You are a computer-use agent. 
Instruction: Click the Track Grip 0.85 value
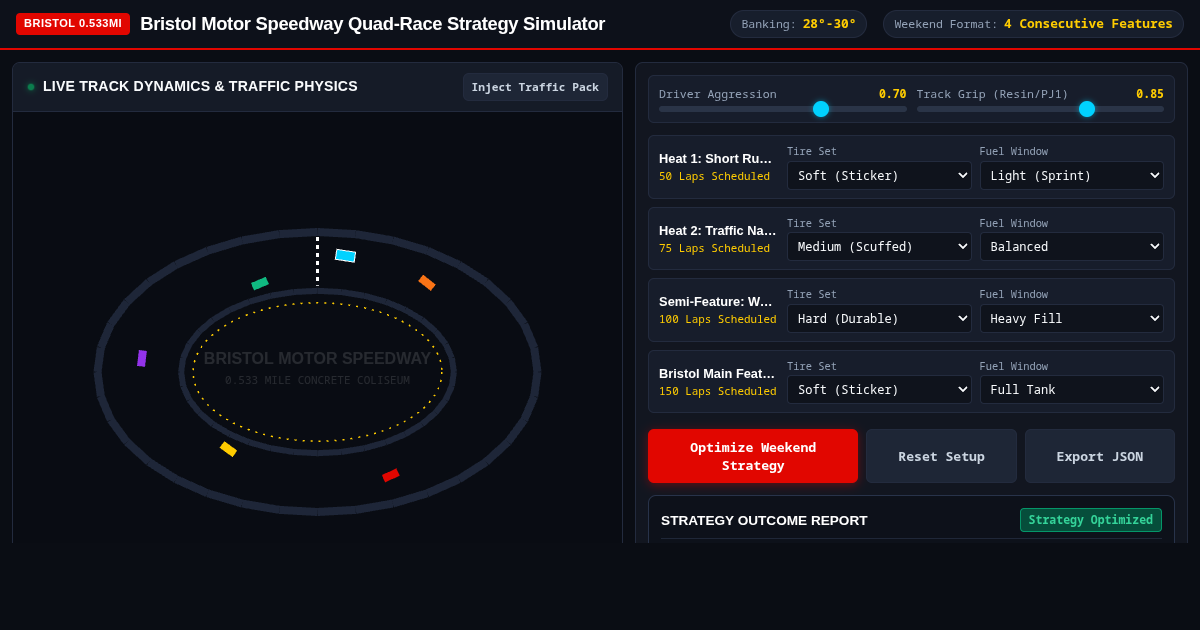1150,94
